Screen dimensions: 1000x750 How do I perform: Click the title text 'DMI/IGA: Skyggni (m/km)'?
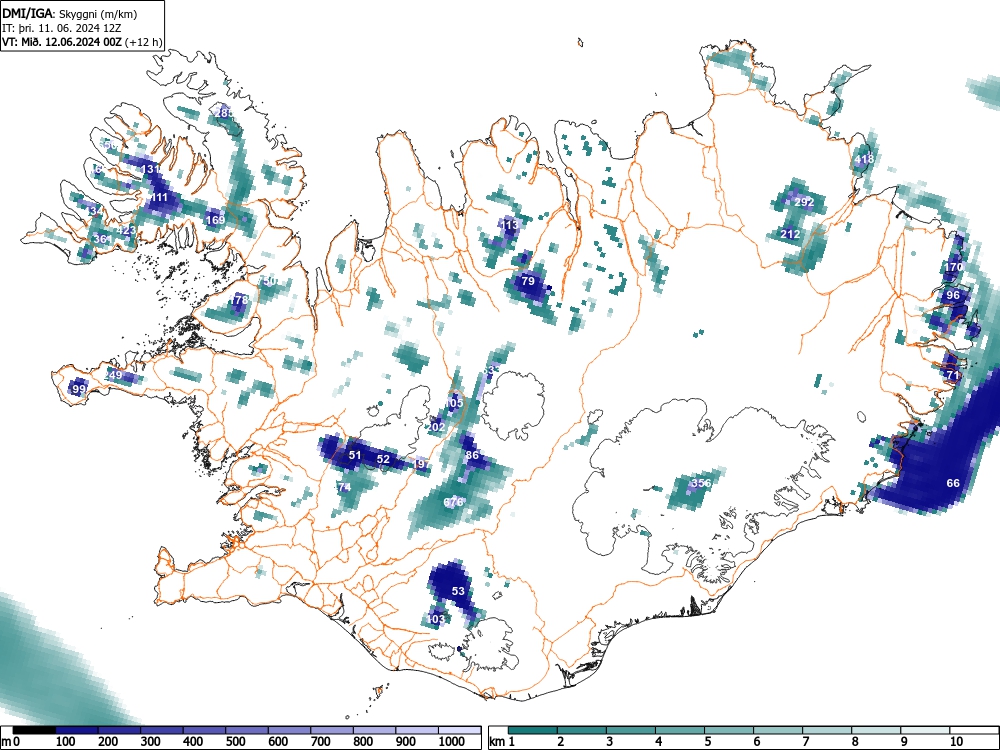[x=70, y=13]
